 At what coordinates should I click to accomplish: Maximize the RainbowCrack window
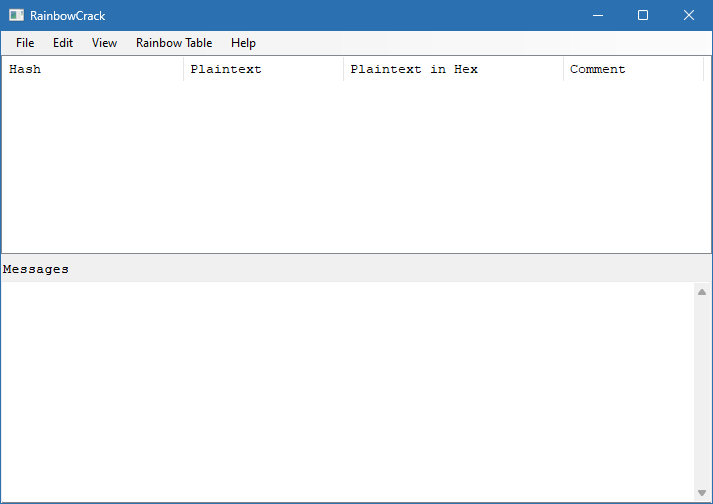click(643, 15)
